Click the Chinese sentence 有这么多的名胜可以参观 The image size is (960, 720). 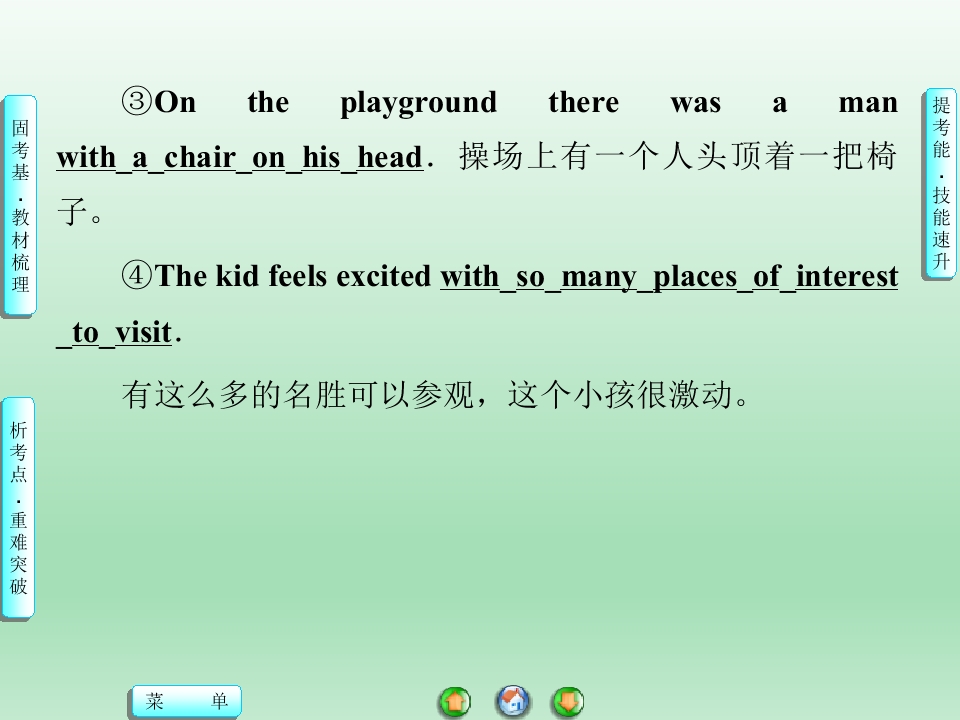297,394
